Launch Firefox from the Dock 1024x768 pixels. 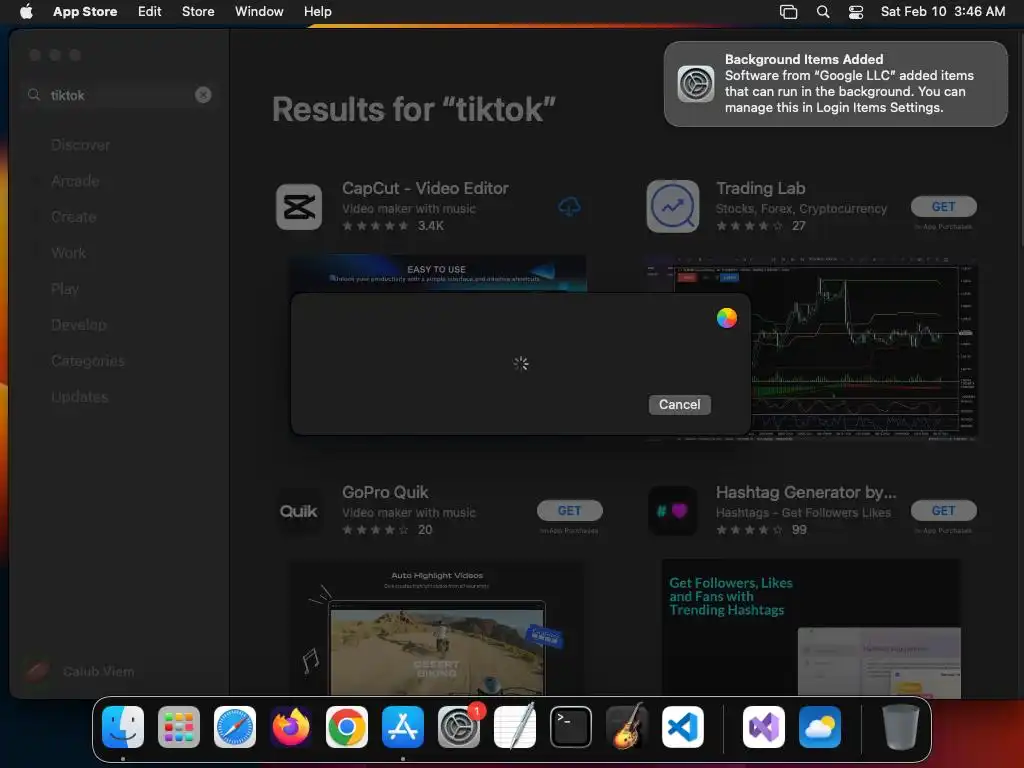pos(291,727)
